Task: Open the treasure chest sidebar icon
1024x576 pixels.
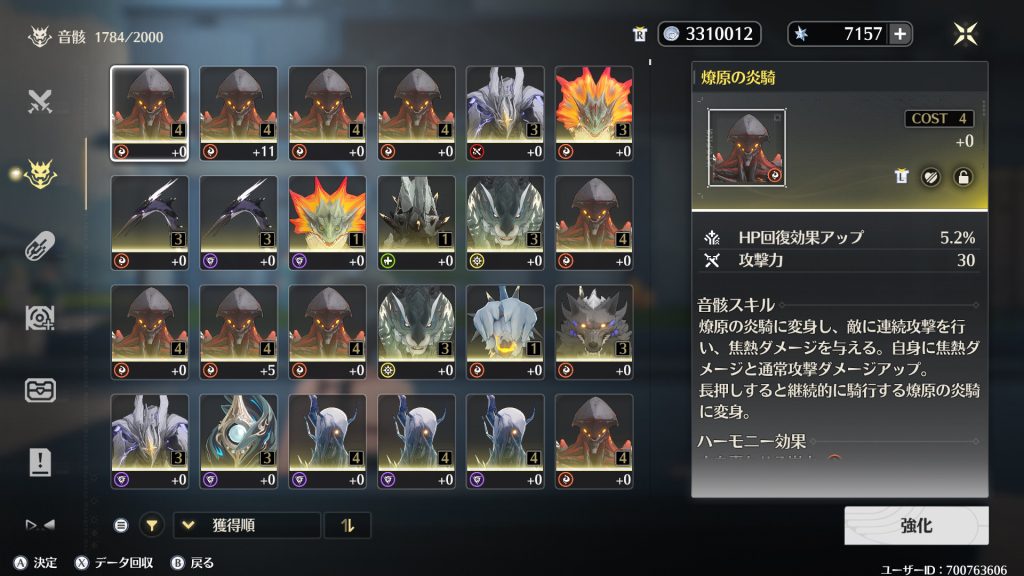Action: pyautogui.click(x=40, y=391)
